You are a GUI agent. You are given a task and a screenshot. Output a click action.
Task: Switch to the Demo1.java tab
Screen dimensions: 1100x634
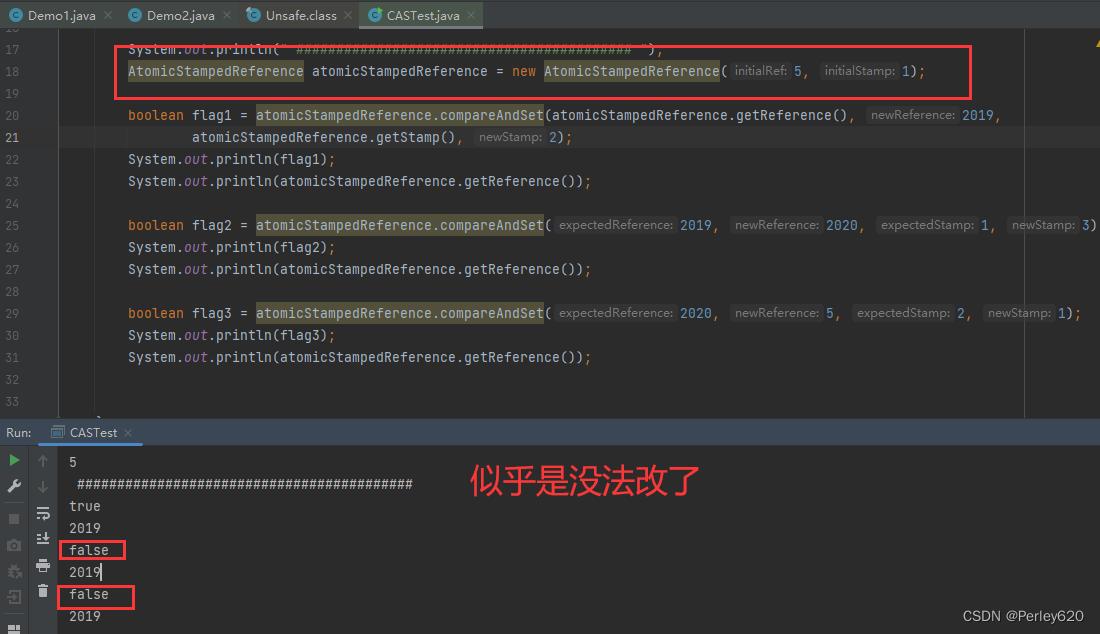click(x=61, y=15)
